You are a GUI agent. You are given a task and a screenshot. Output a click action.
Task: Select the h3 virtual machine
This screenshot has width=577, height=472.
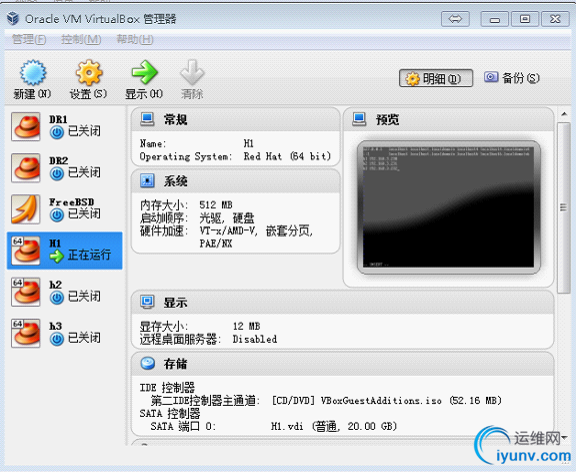(65, 333)
